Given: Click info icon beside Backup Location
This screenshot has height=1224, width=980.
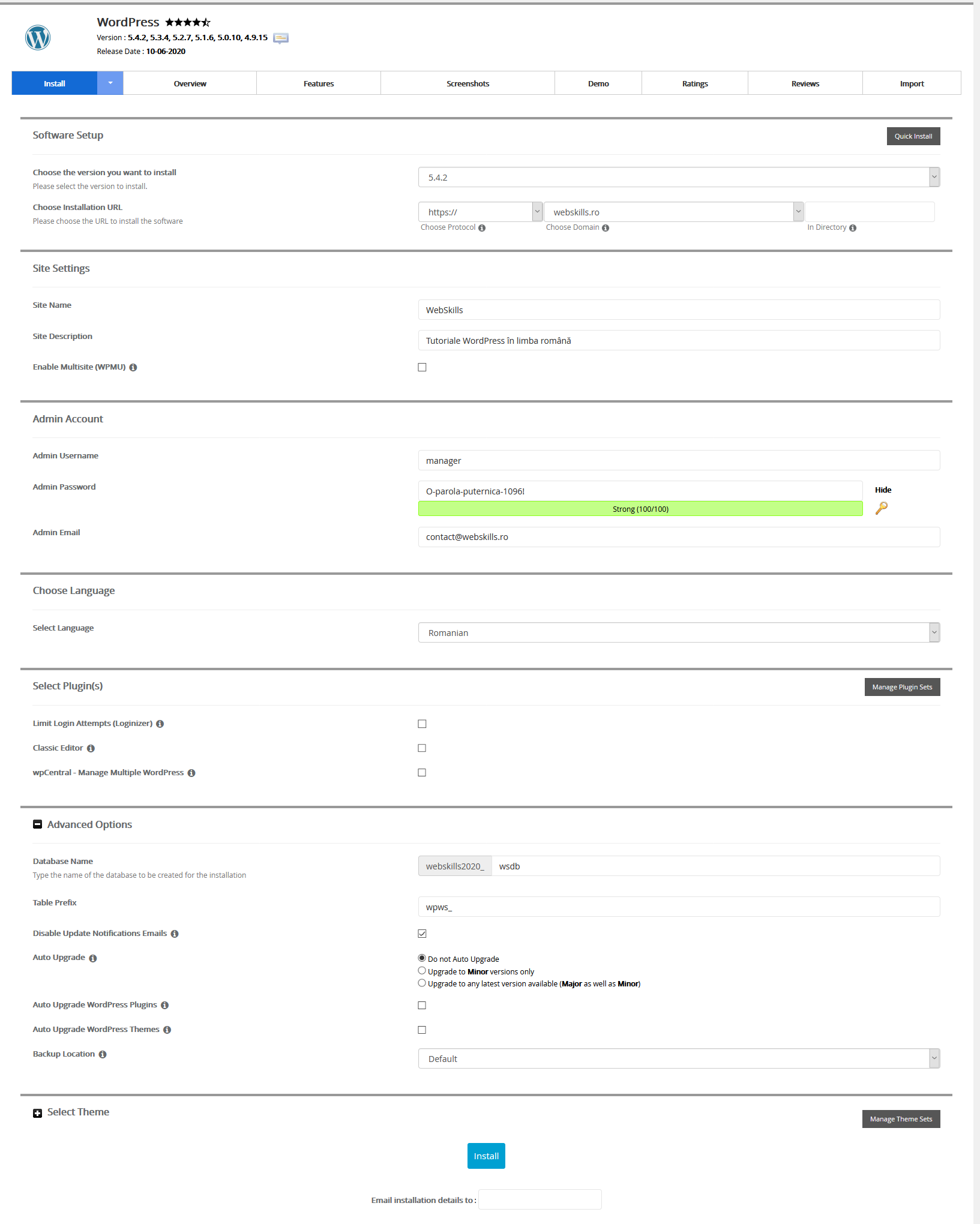Looking at the screenshot, I should pos(103,1055).
